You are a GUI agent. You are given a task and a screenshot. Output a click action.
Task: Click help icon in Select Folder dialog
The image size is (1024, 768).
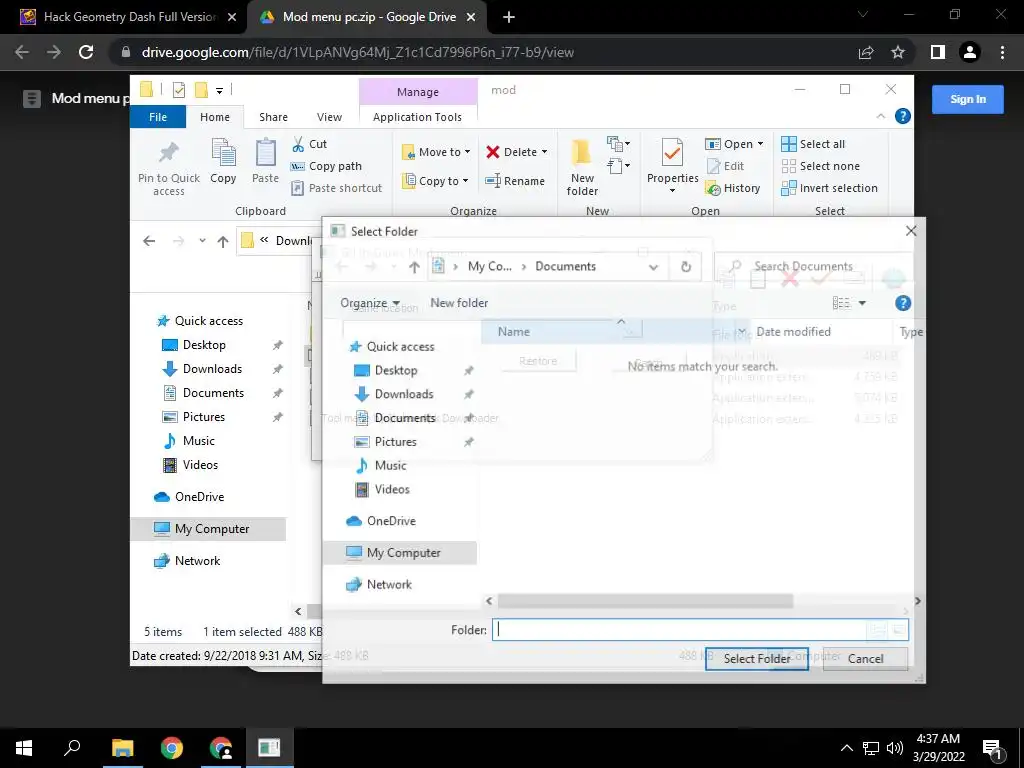903,303
